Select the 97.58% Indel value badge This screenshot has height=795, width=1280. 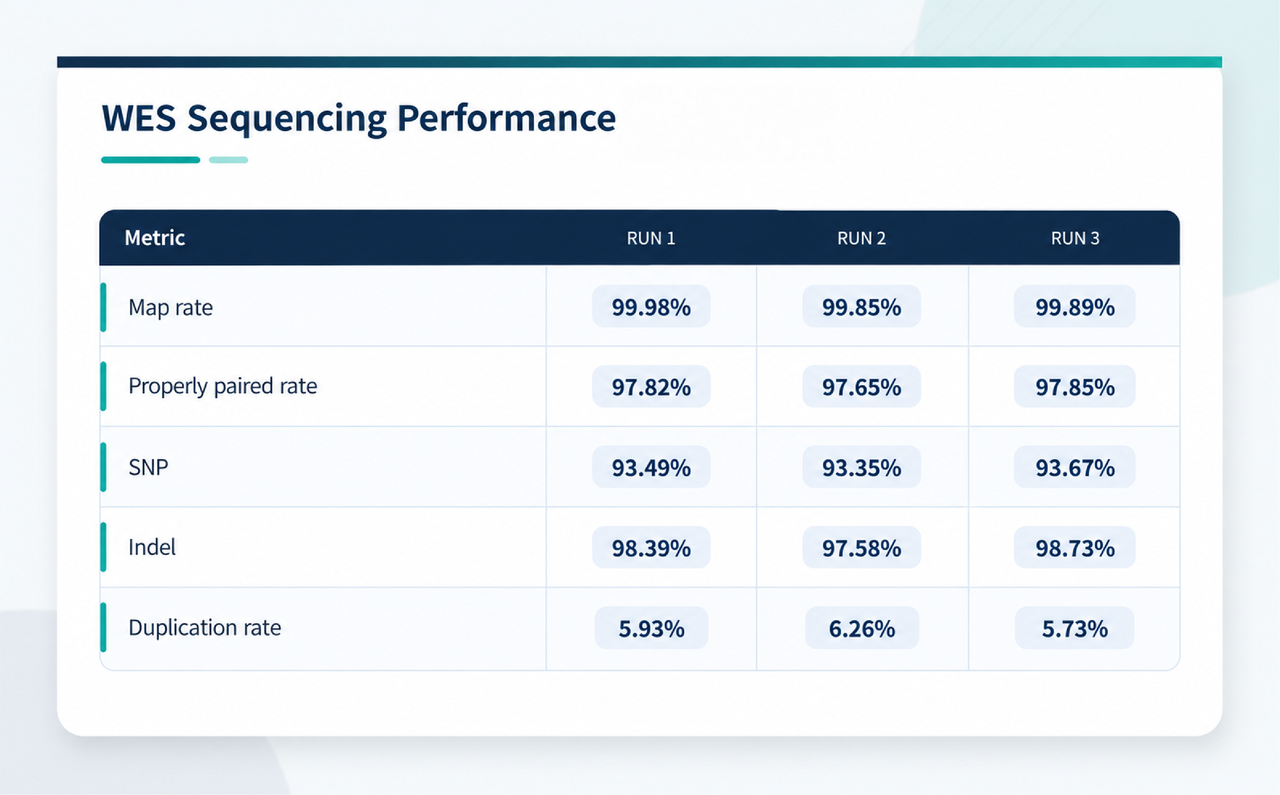[x=862, y=548]
